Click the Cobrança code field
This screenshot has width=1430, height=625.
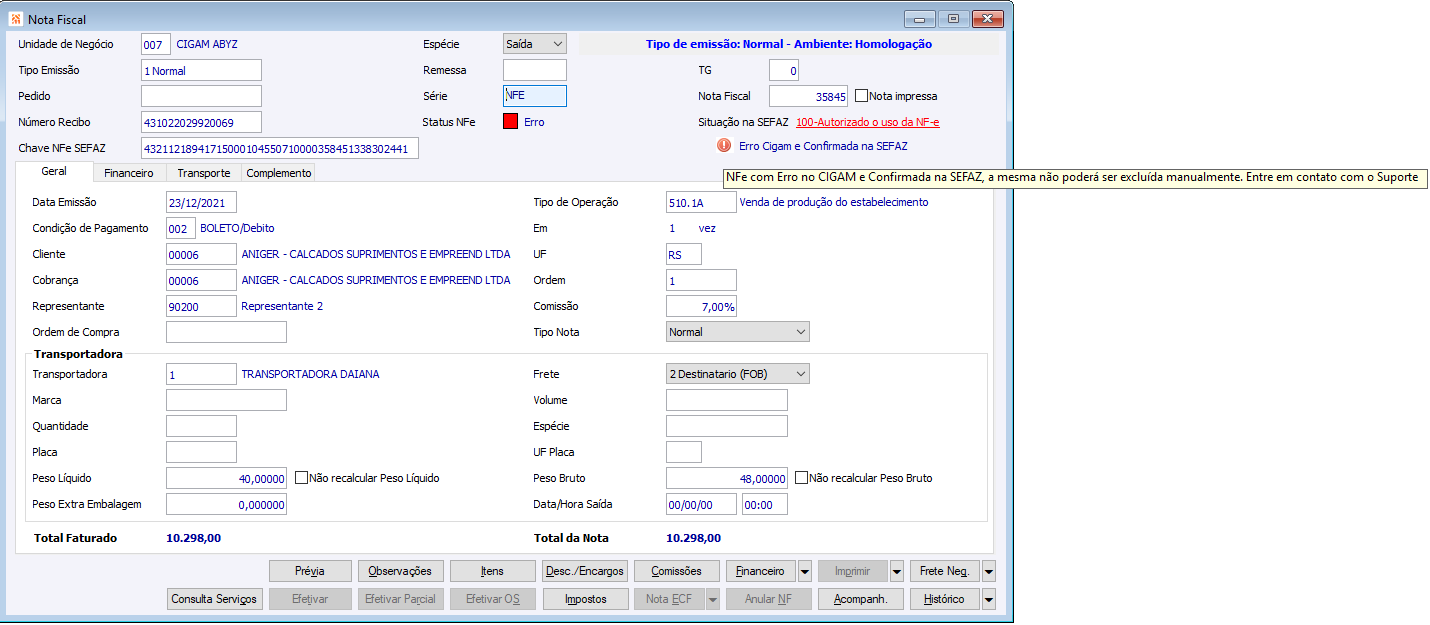[x=202, y=280]
